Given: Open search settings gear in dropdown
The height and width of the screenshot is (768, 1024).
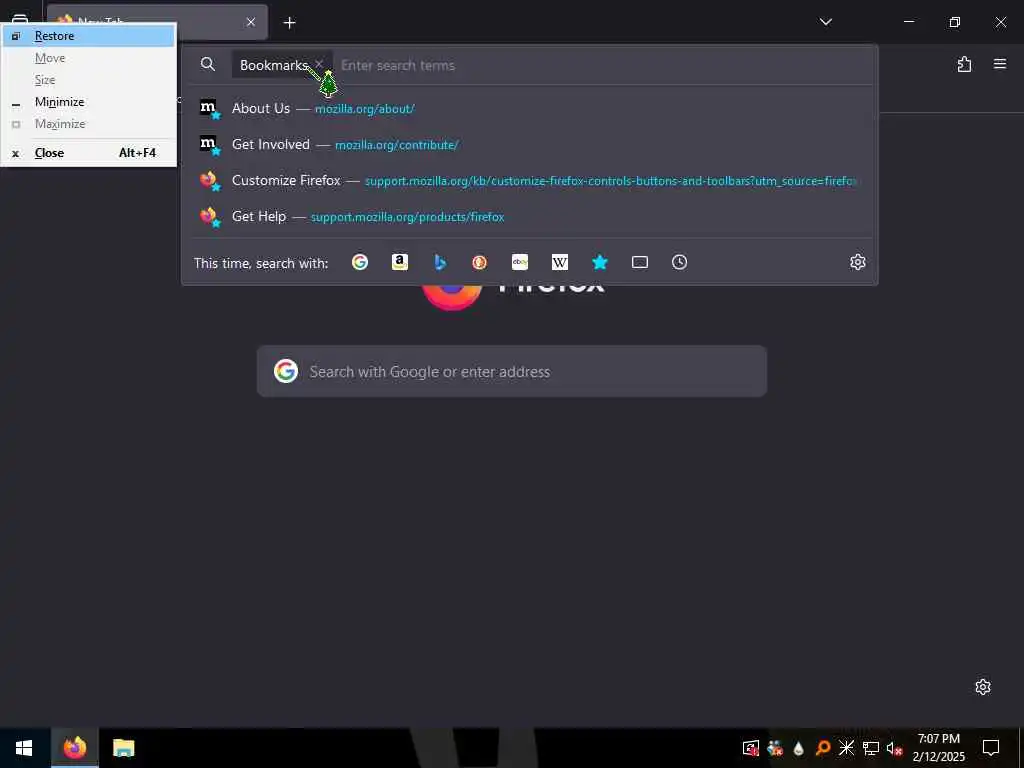Looking at the screenshot, I should click(x=857, y=262).
